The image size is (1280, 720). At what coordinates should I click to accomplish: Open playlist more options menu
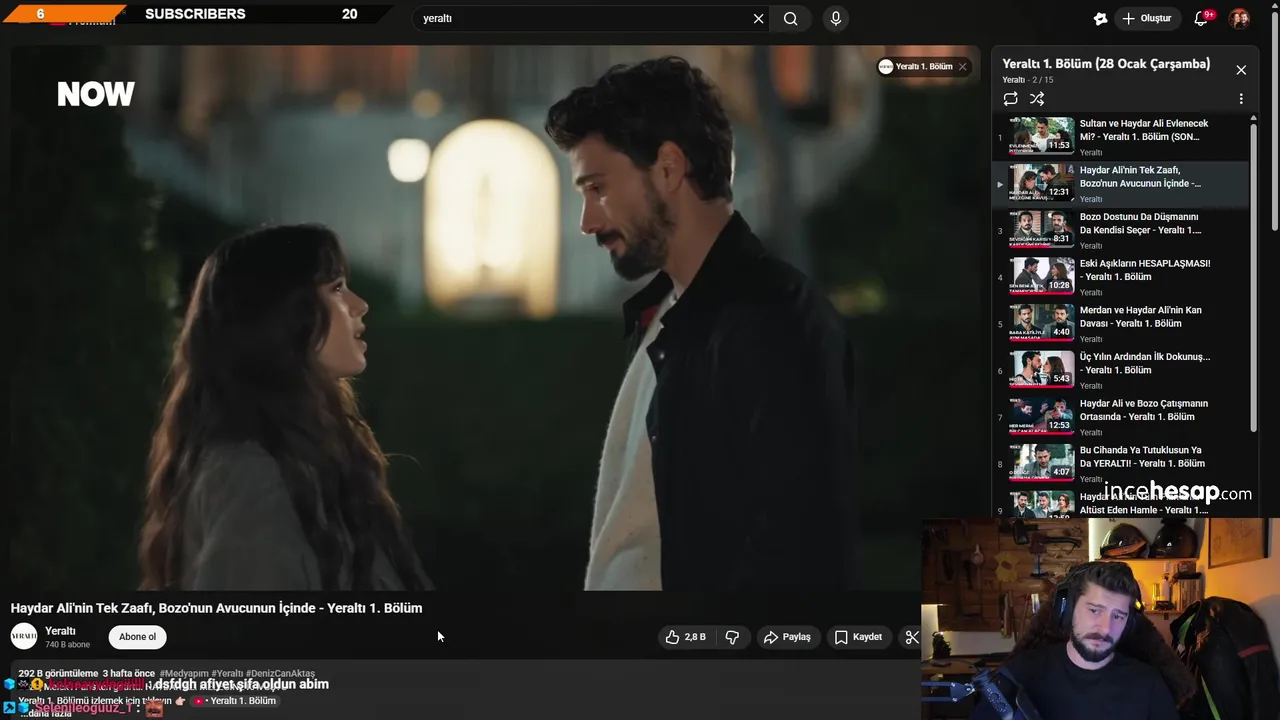pos(1241,99)
